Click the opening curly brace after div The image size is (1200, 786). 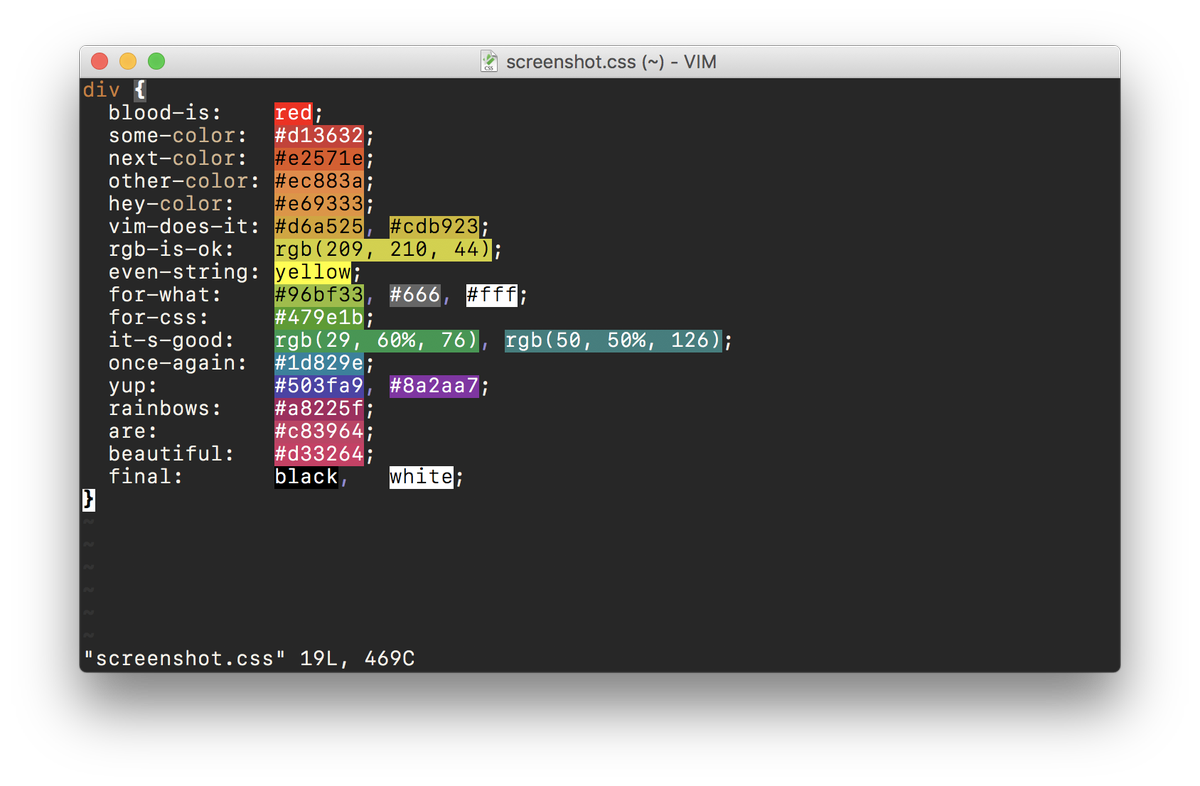point(140,90)
